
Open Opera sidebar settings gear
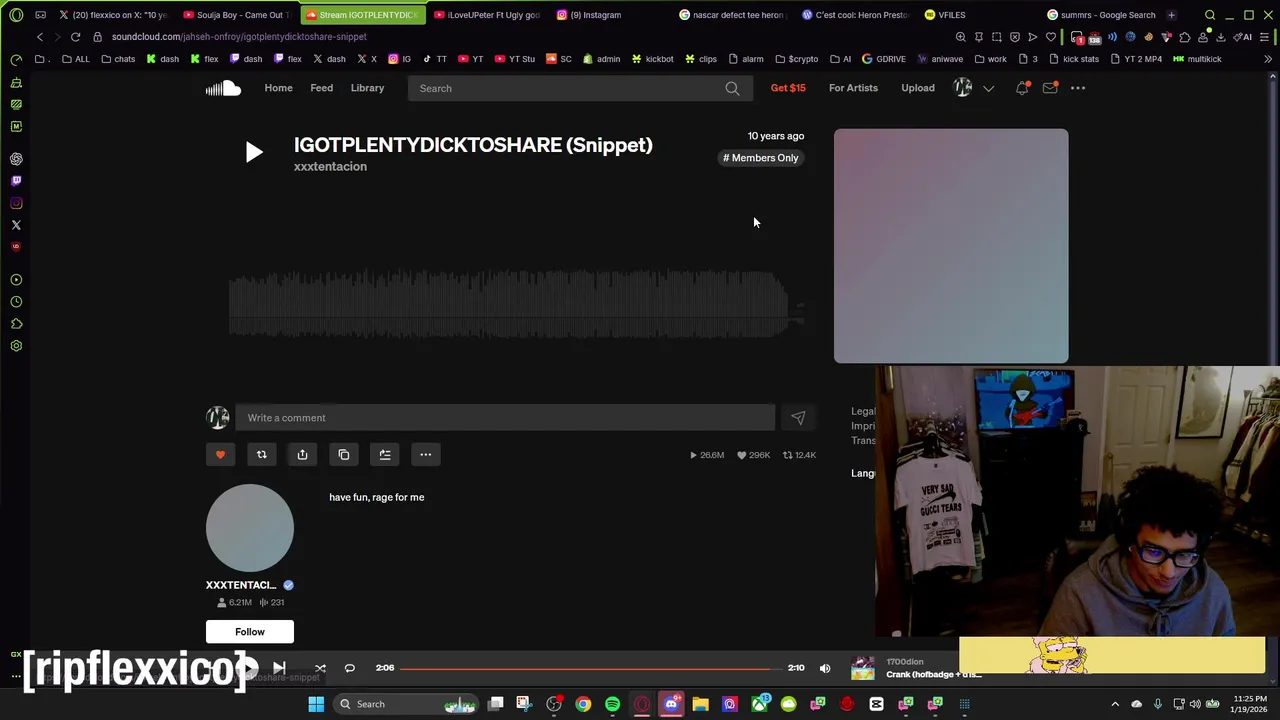tap(16, 346)
